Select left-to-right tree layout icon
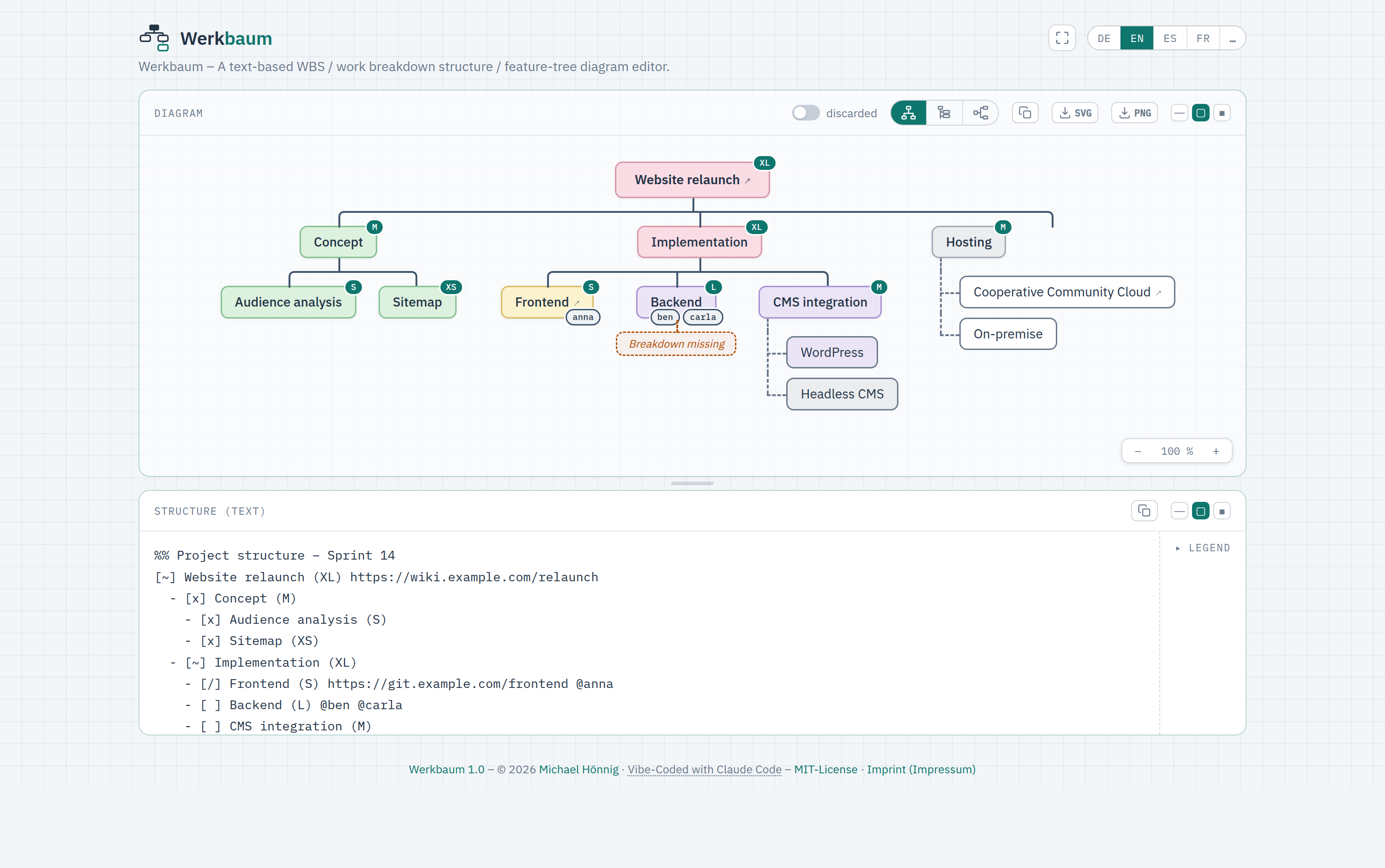 tap(980, 113)
